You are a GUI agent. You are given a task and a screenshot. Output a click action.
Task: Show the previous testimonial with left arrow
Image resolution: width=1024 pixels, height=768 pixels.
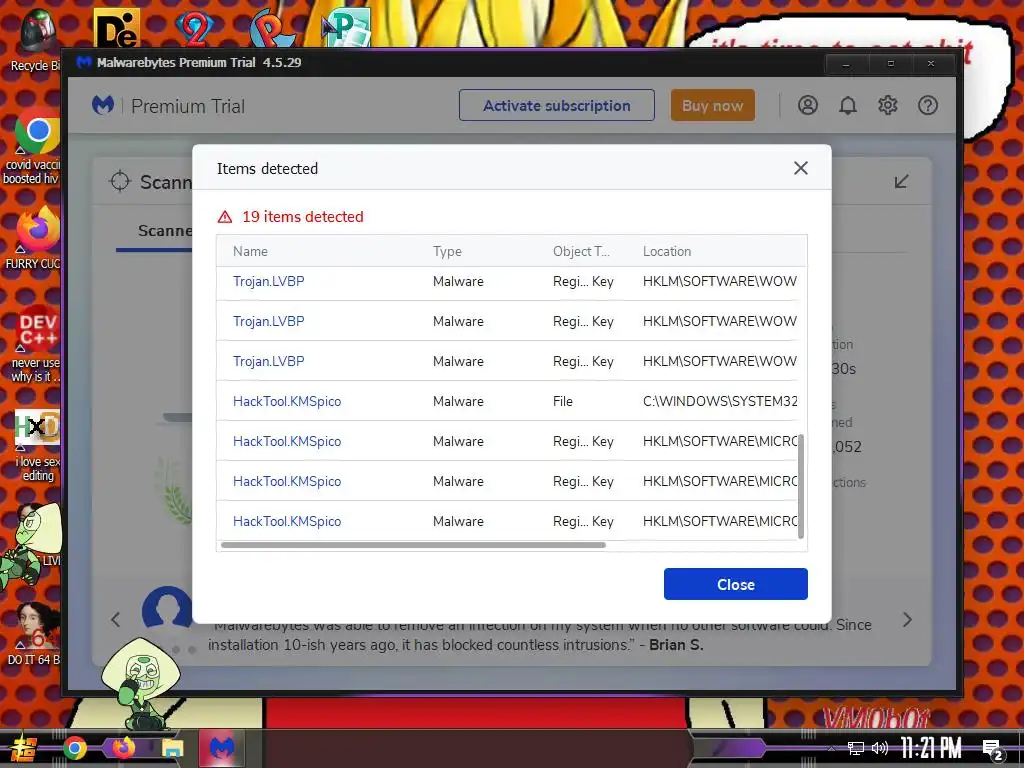pos(116,619)
